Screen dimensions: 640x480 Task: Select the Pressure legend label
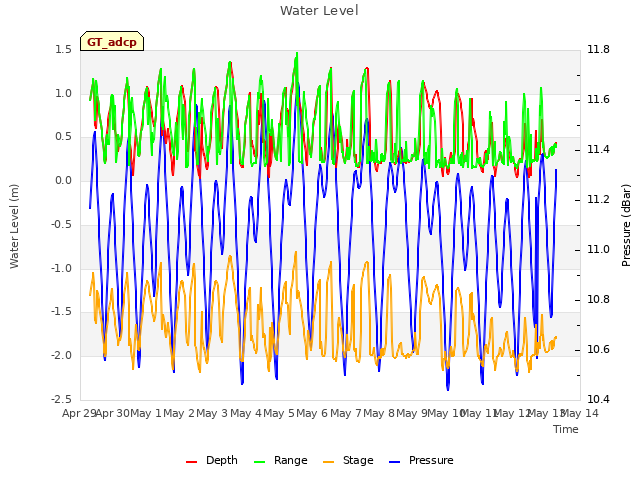[x=431, y=460]
